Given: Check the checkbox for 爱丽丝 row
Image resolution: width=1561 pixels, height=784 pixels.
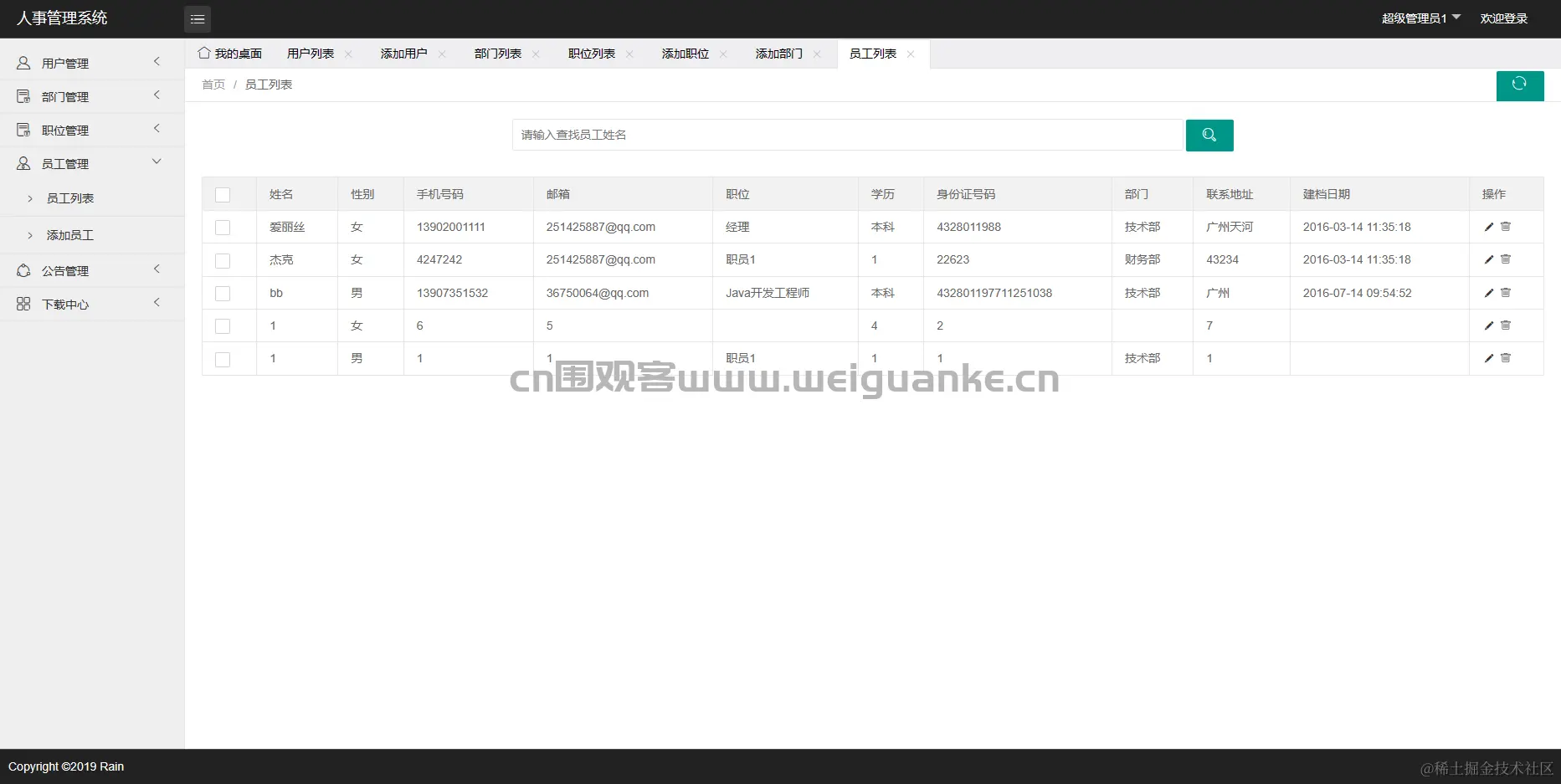Looking at the screenshot, I should [x=223, y=228].
